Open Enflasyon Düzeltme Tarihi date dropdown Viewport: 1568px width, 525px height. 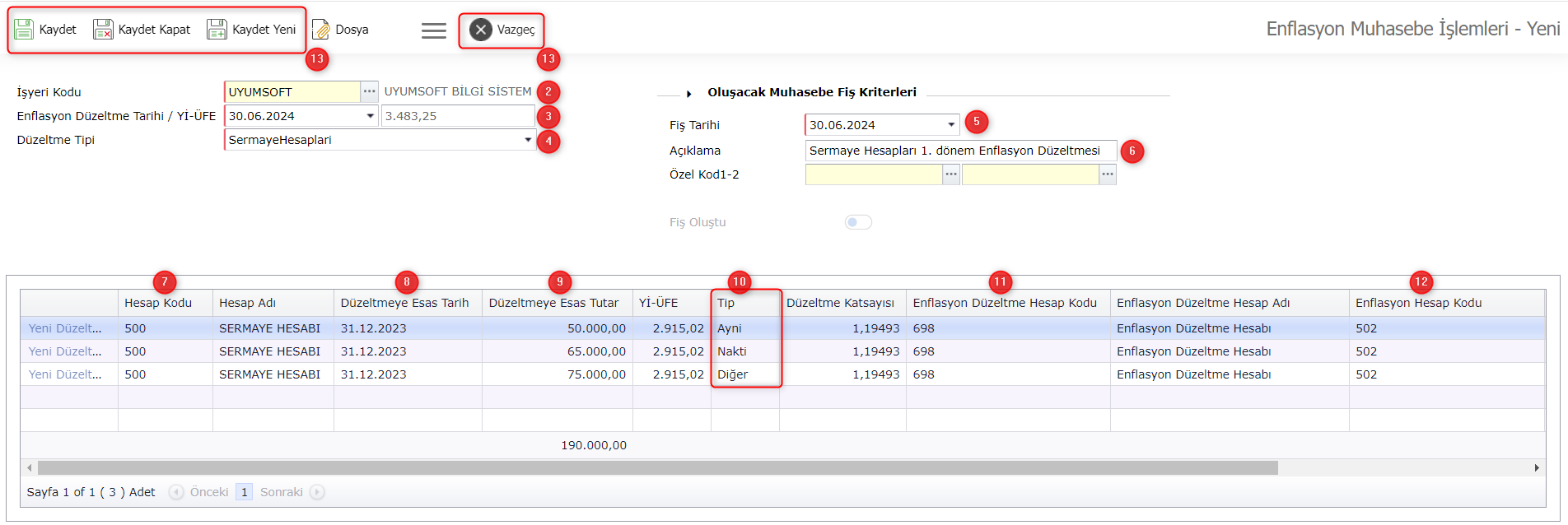point(370,116)
